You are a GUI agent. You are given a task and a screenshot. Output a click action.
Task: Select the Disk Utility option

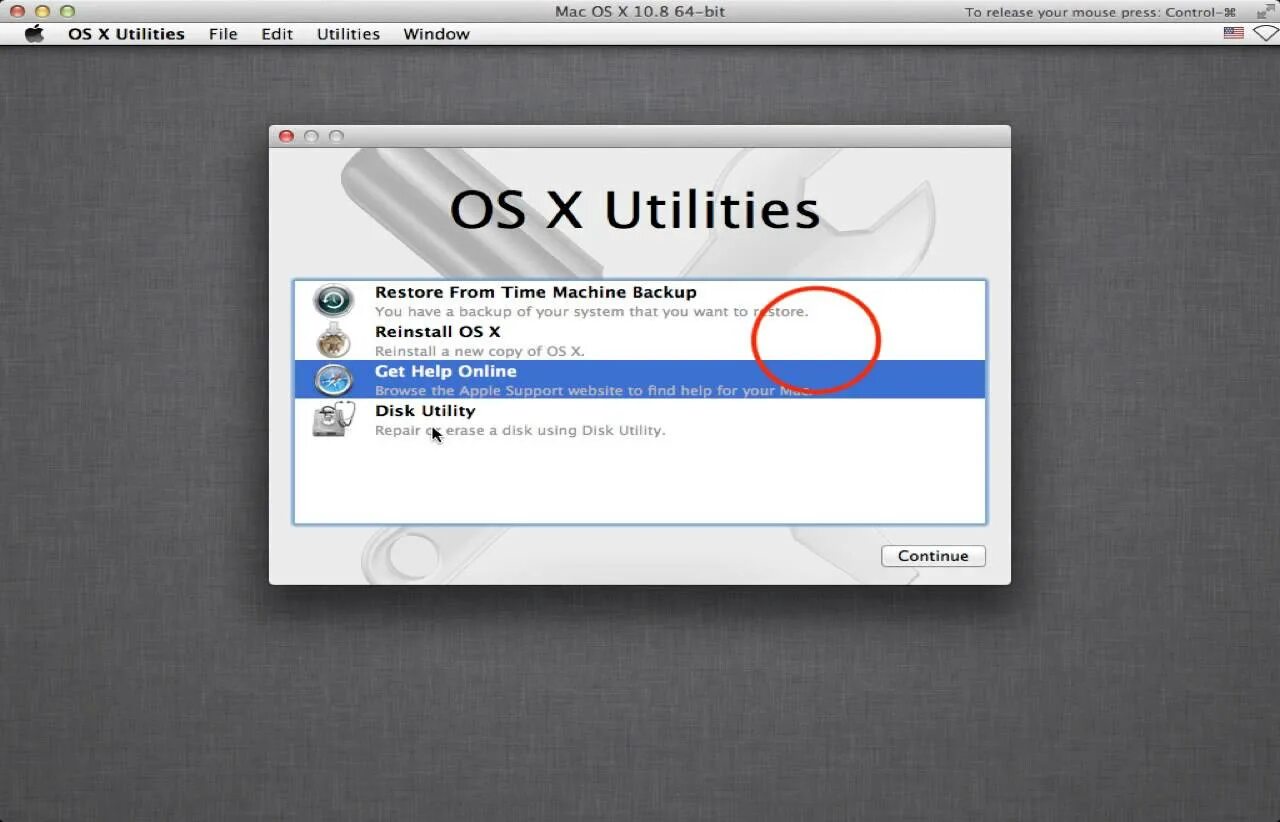click(x=640, y=419)
